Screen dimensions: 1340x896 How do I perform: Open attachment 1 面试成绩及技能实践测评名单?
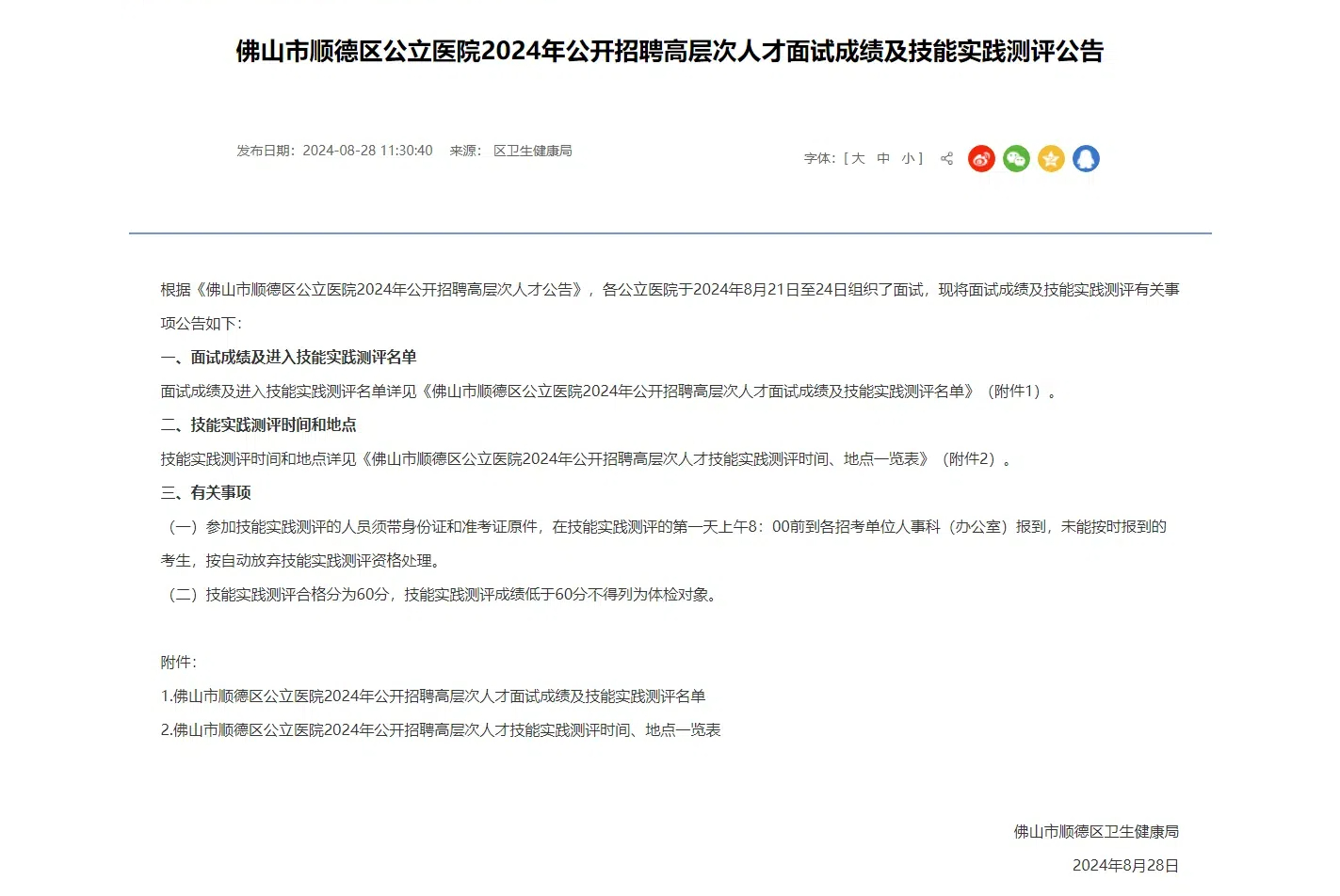[433, 696]
